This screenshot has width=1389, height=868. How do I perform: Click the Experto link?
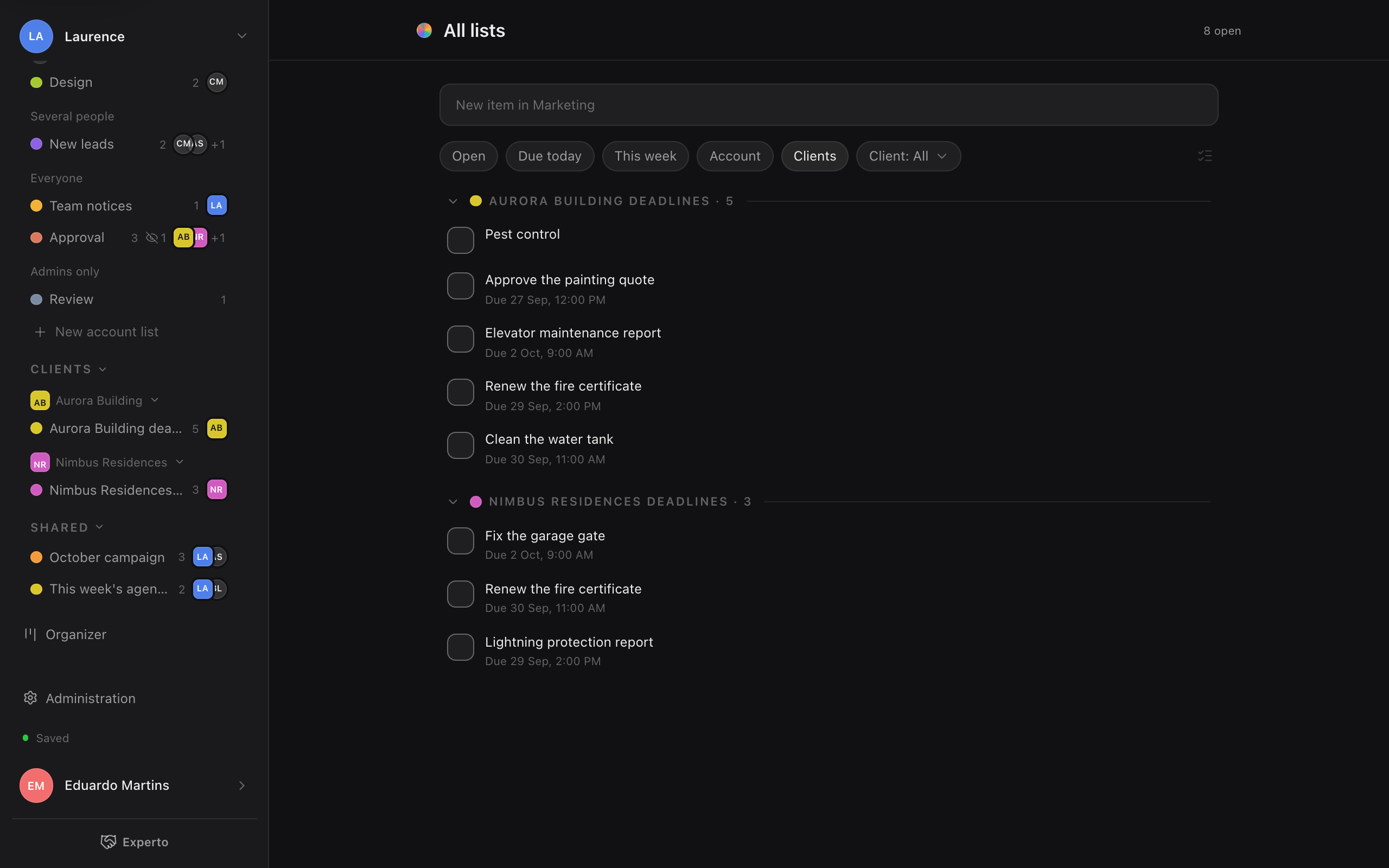tap(135, 842)
